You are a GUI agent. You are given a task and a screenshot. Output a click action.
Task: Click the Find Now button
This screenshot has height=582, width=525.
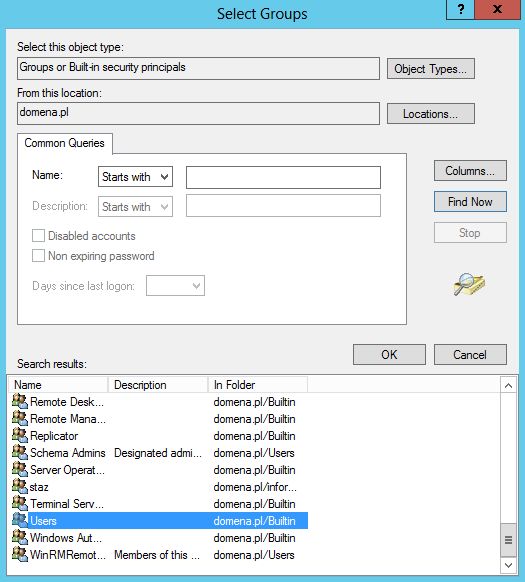(470, 202)
